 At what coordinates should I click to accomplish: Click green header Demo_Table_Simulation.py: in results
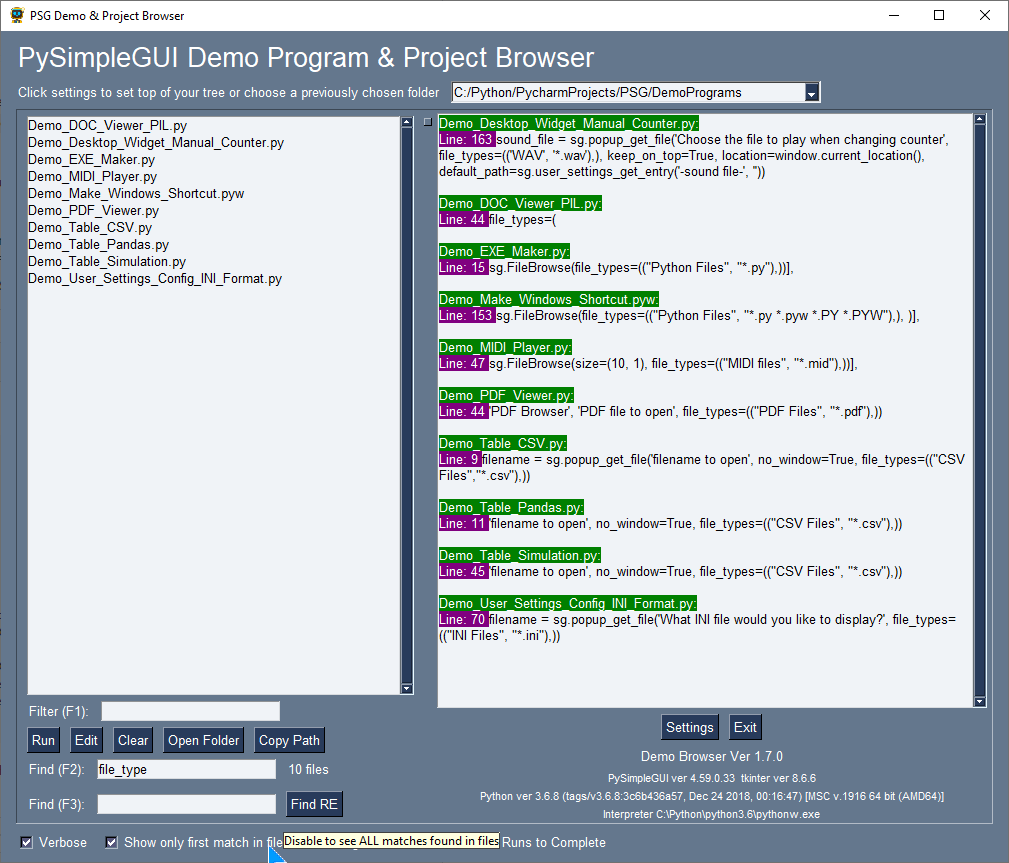click(520, 555)
